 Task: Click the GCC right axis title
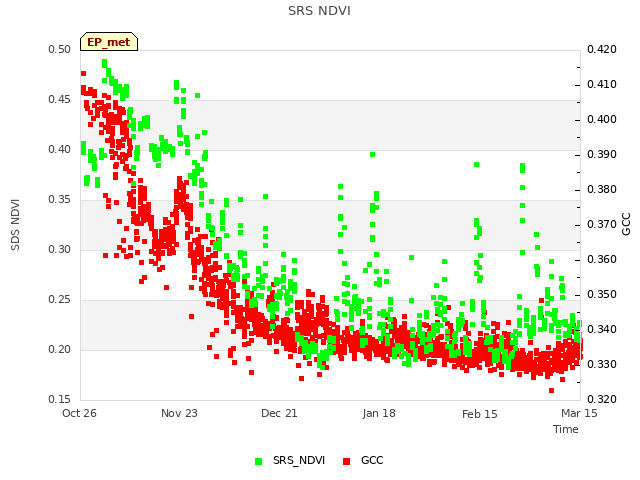(626, 224)
